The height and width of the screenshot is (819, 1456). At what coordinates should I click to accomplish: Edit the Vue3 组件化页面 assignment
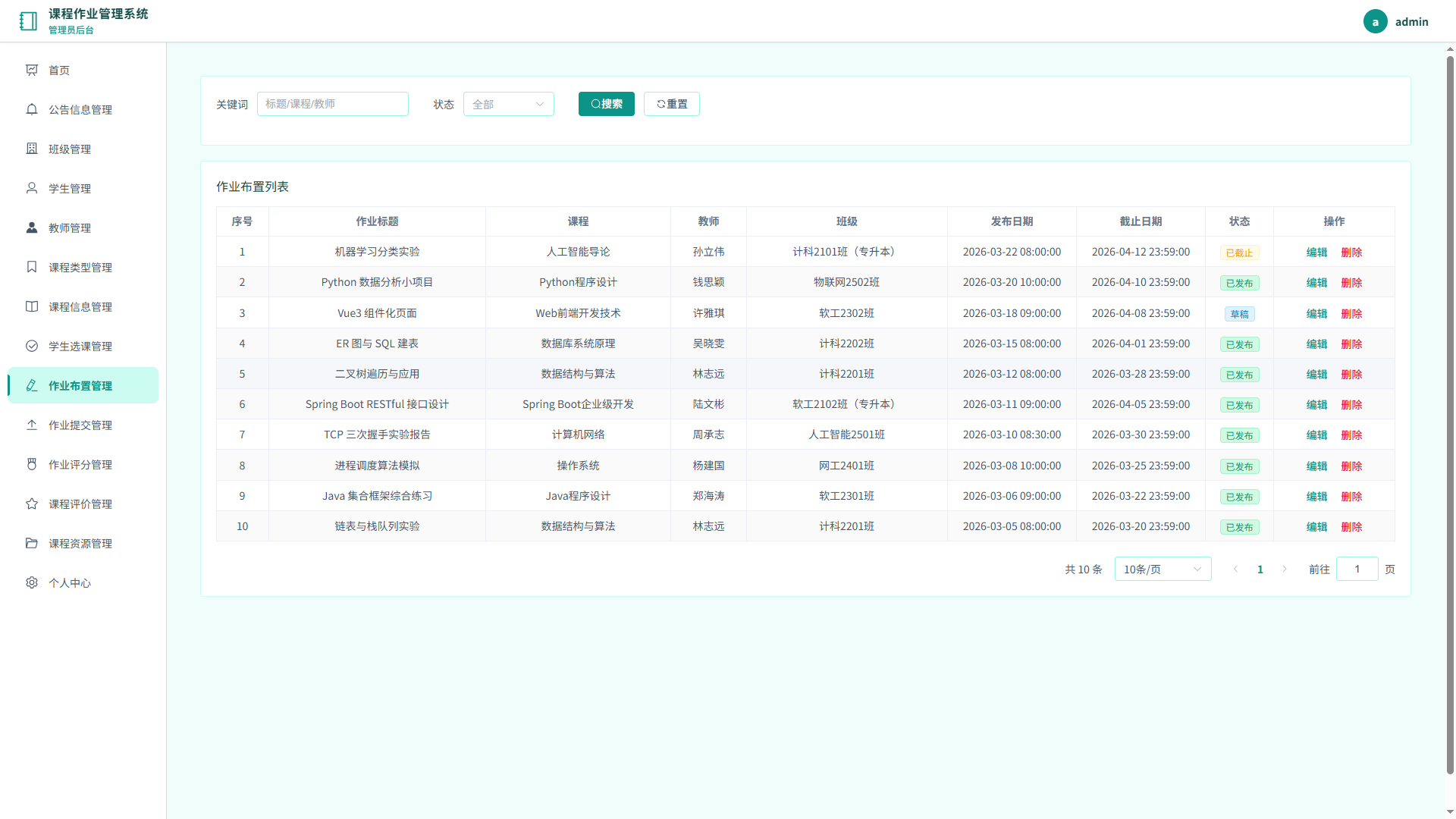[x=1316, y=313]
